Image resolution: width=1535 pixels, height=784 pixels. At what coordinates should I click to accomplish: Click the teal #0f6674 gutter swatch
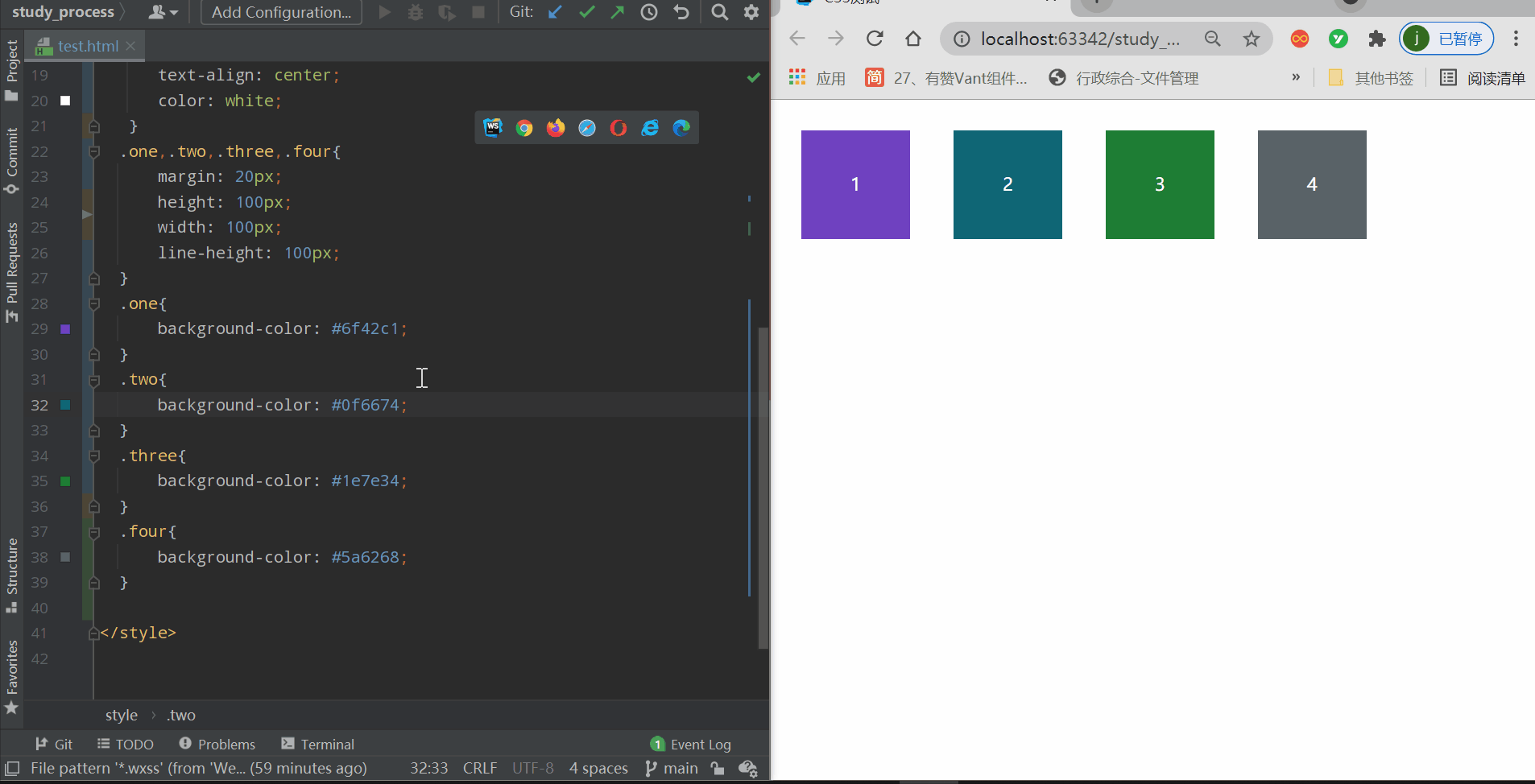tap(65, 406)
